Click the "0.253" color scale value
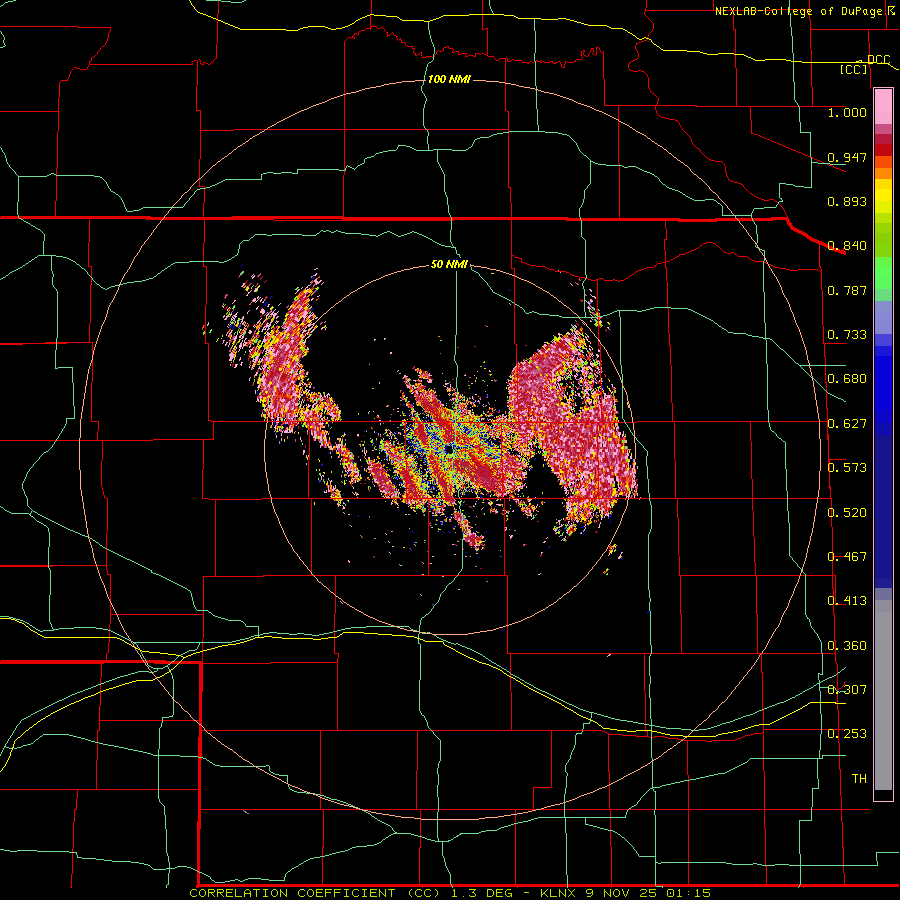900x900 pixels. point(847,734)
